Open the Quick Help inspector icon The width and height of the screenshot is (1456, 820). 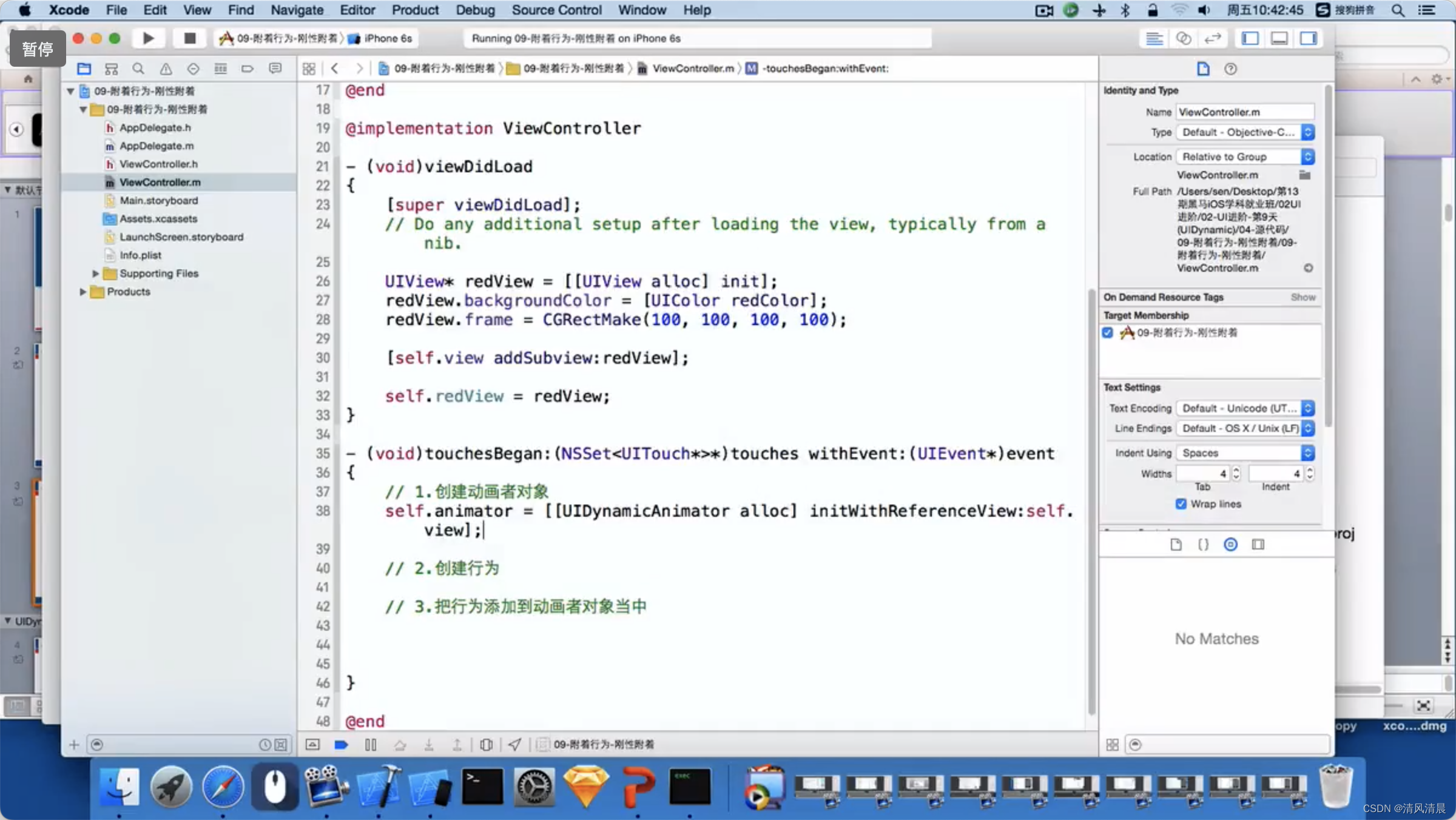pyautogui.click(x=1230, y=69)
